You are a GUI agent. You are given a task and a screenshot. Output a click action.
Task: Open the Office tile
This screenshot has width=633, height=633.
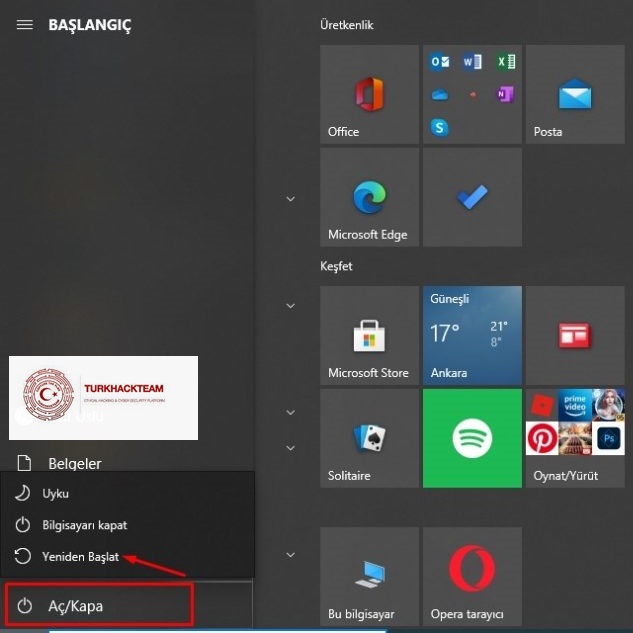[369, 94]
